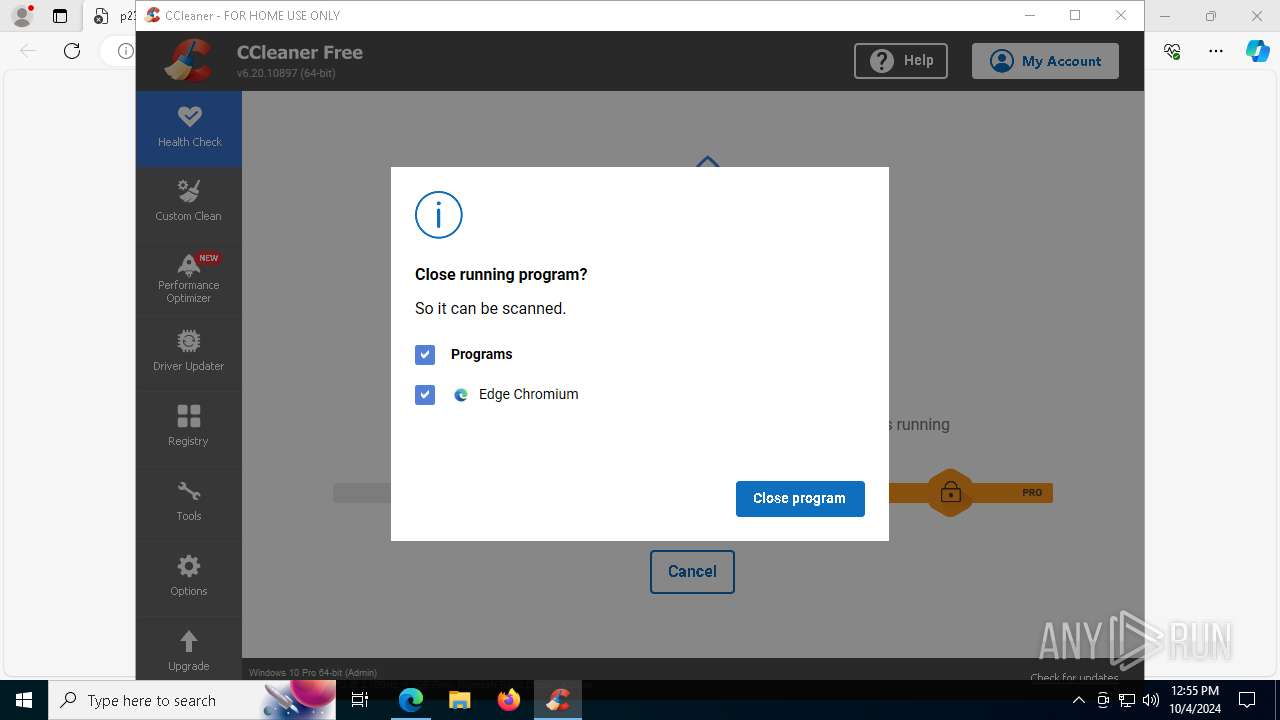Click the Health Check progress bar

coord(692,493)
